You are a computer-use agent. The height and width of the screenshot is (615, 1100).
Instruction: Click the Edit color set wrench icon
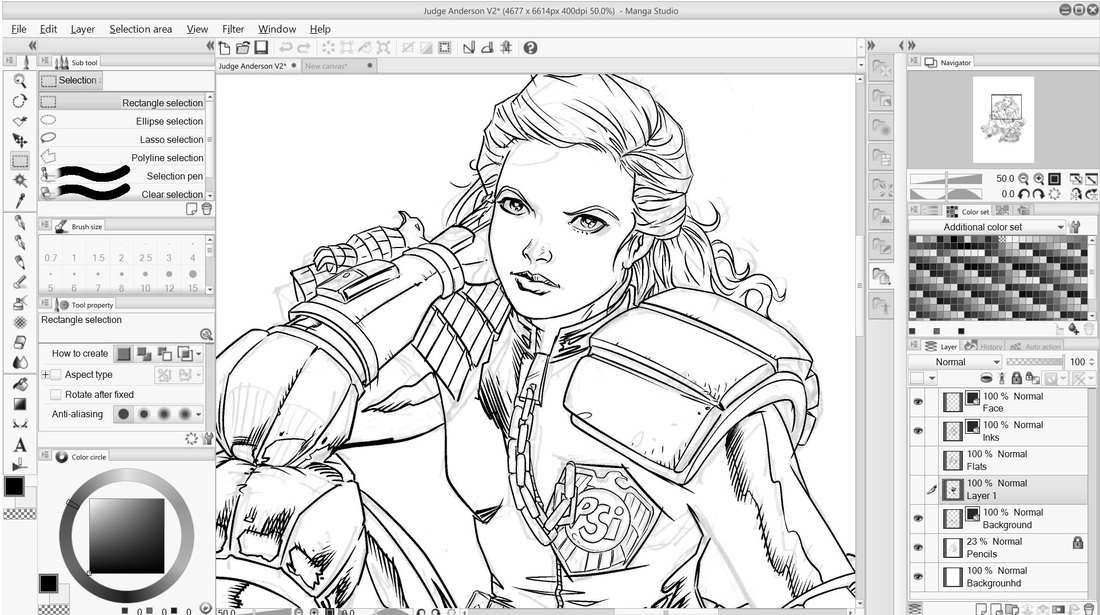(x=1075, y=227)
